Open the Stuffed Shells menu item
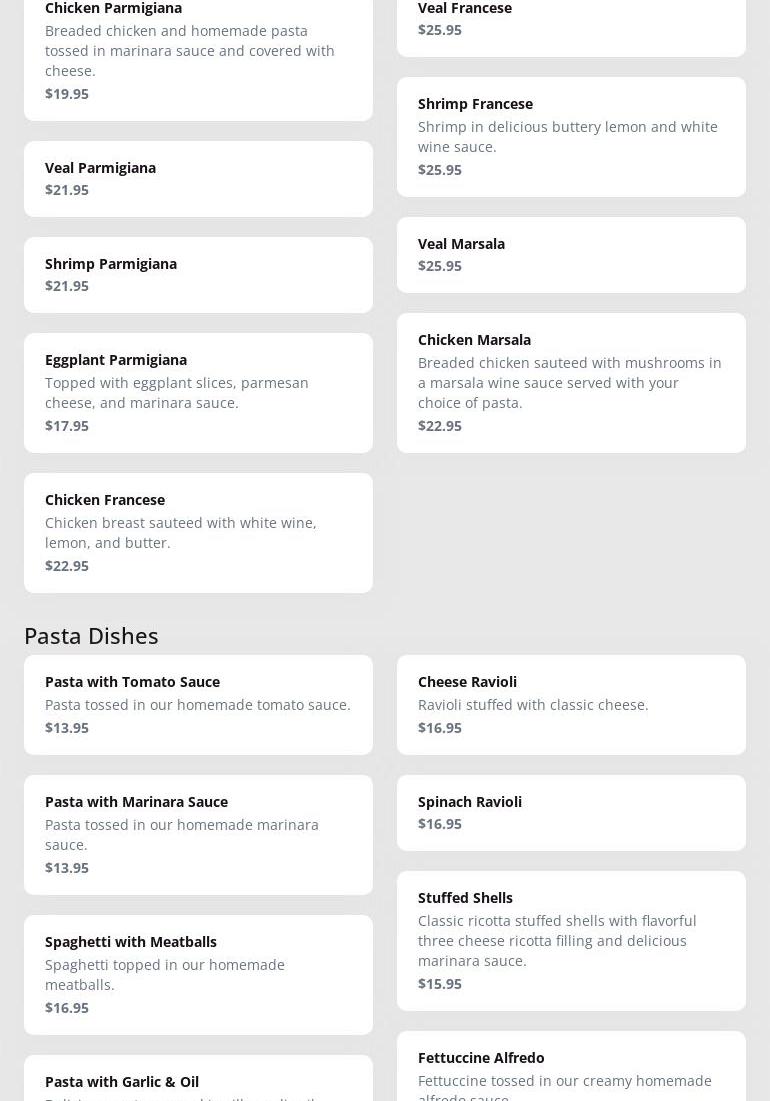Screen dimensions: 770x1101 (x=571, y=941)
